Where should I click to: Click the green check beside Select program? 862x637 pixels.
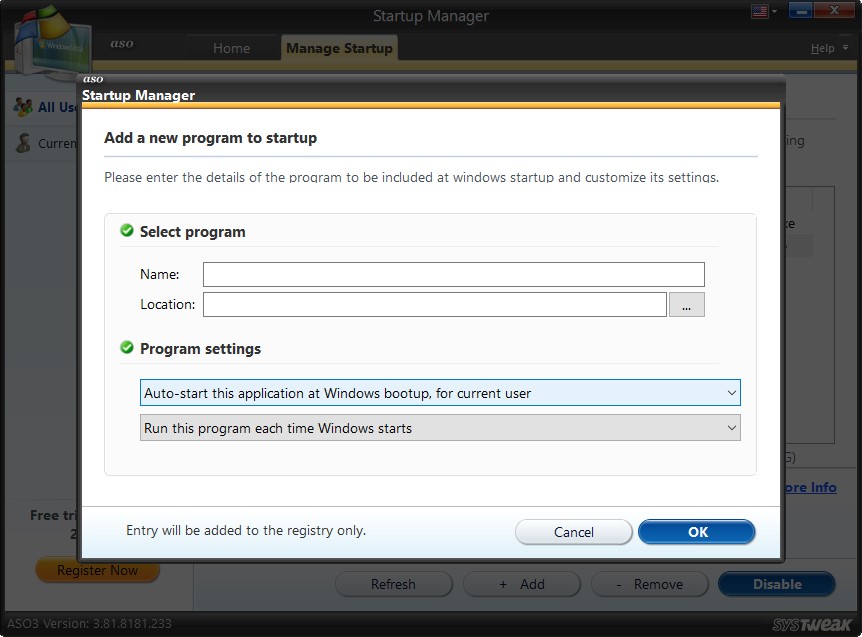126,229
